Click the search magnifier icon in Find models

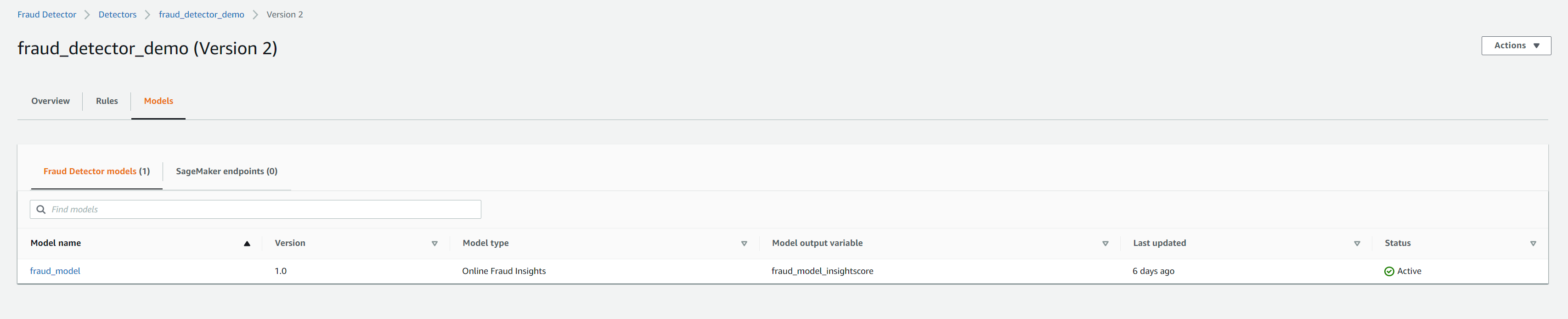[x=41, y=210]
